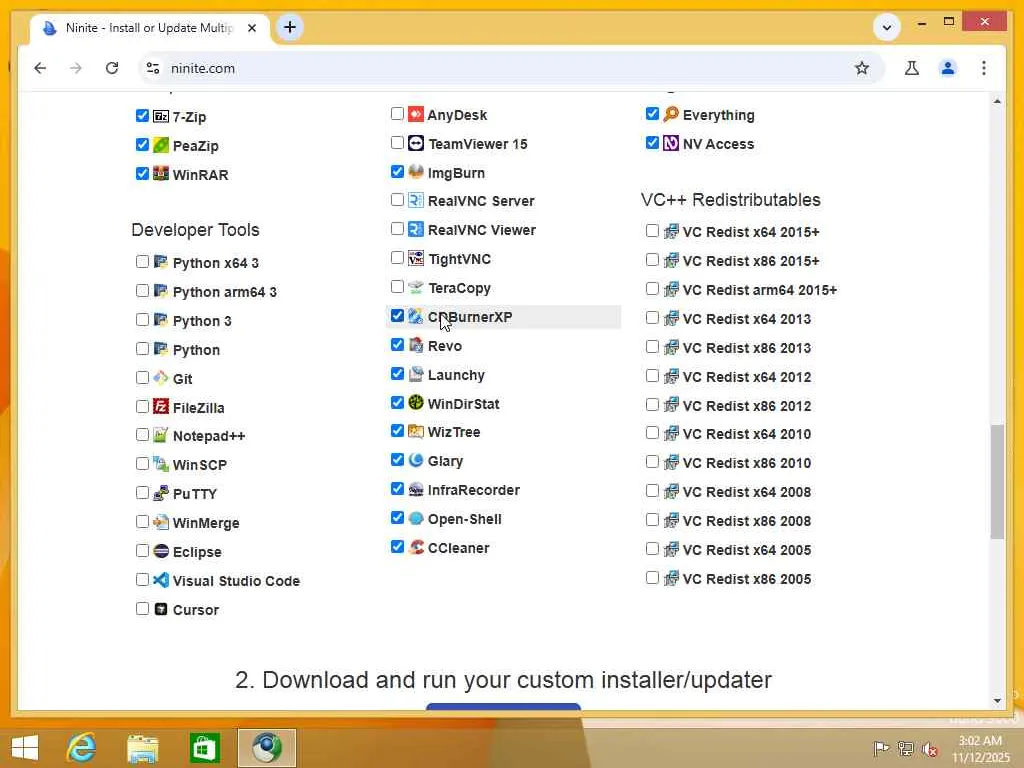Check the VC Redist x64 2015+ checkbox

pos(652,231)
